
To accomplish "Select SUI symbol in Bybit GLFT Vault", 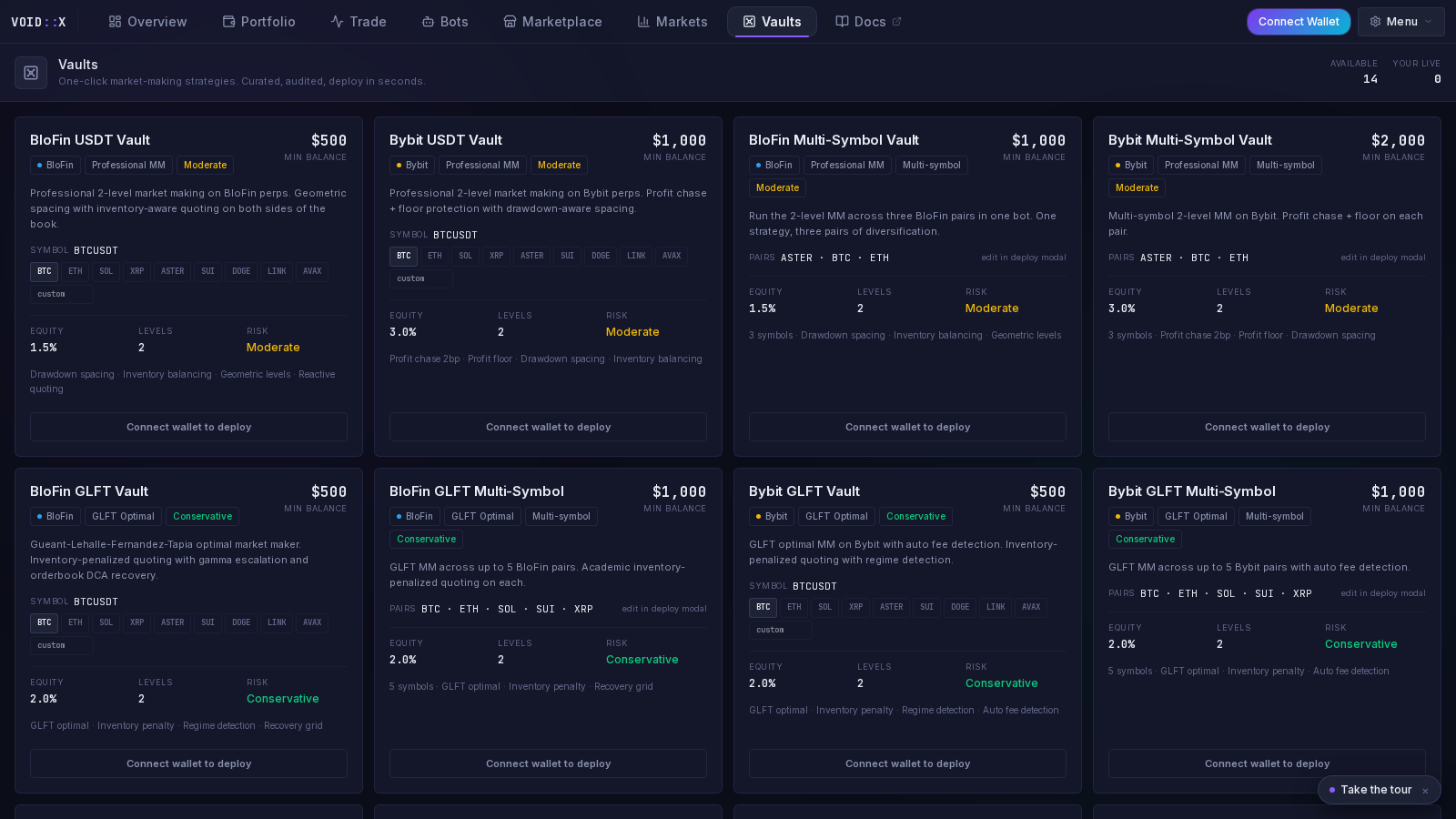I will pyautogui.click(x=926, y=607).
